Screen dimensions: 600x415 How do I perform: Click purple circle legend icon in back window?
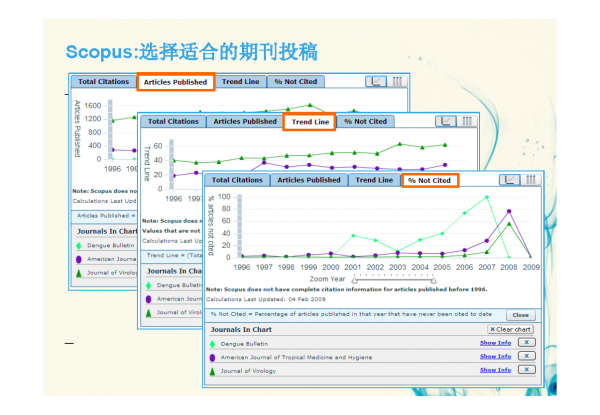(x=78, y=259)
